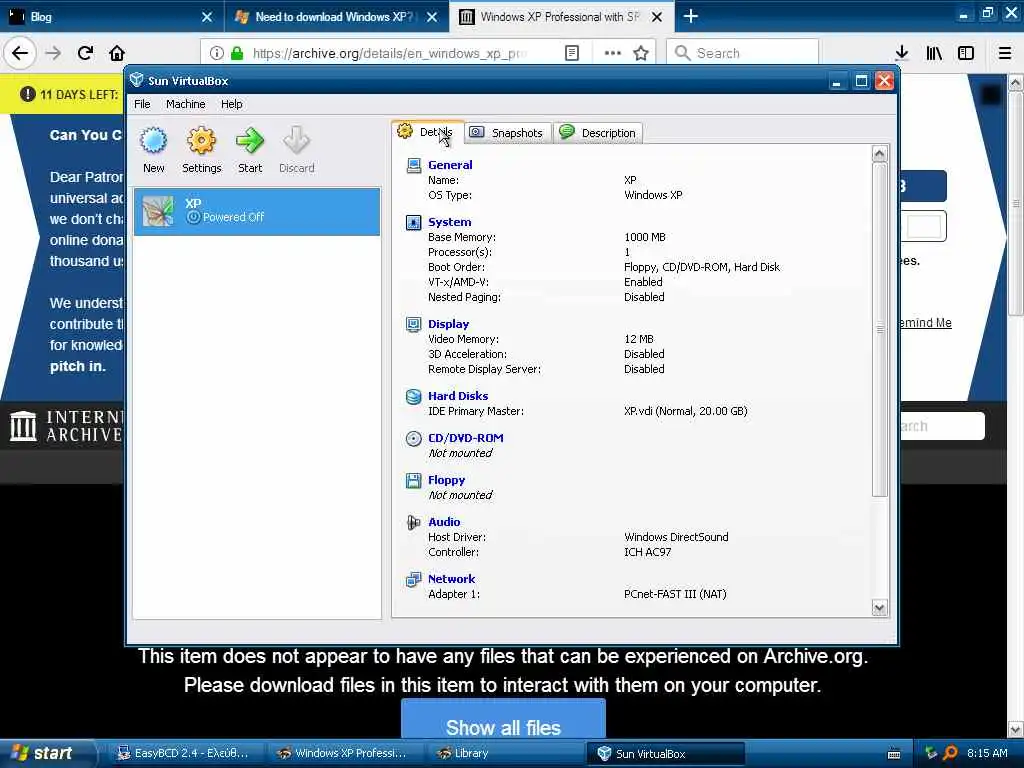Click the Display section heading
The image size is (1024, 768).
[x=448, y=324]
